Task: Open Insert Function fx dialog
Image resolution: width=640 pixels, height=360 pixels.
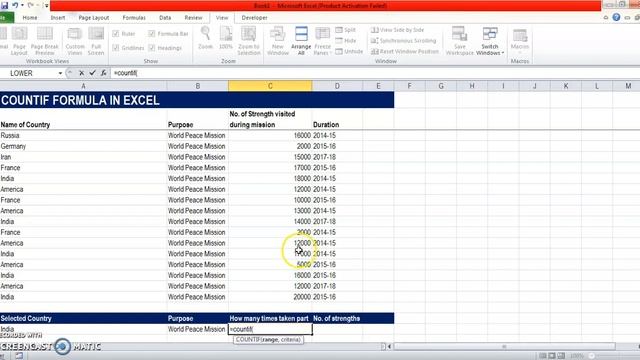Action: point(103,73)
